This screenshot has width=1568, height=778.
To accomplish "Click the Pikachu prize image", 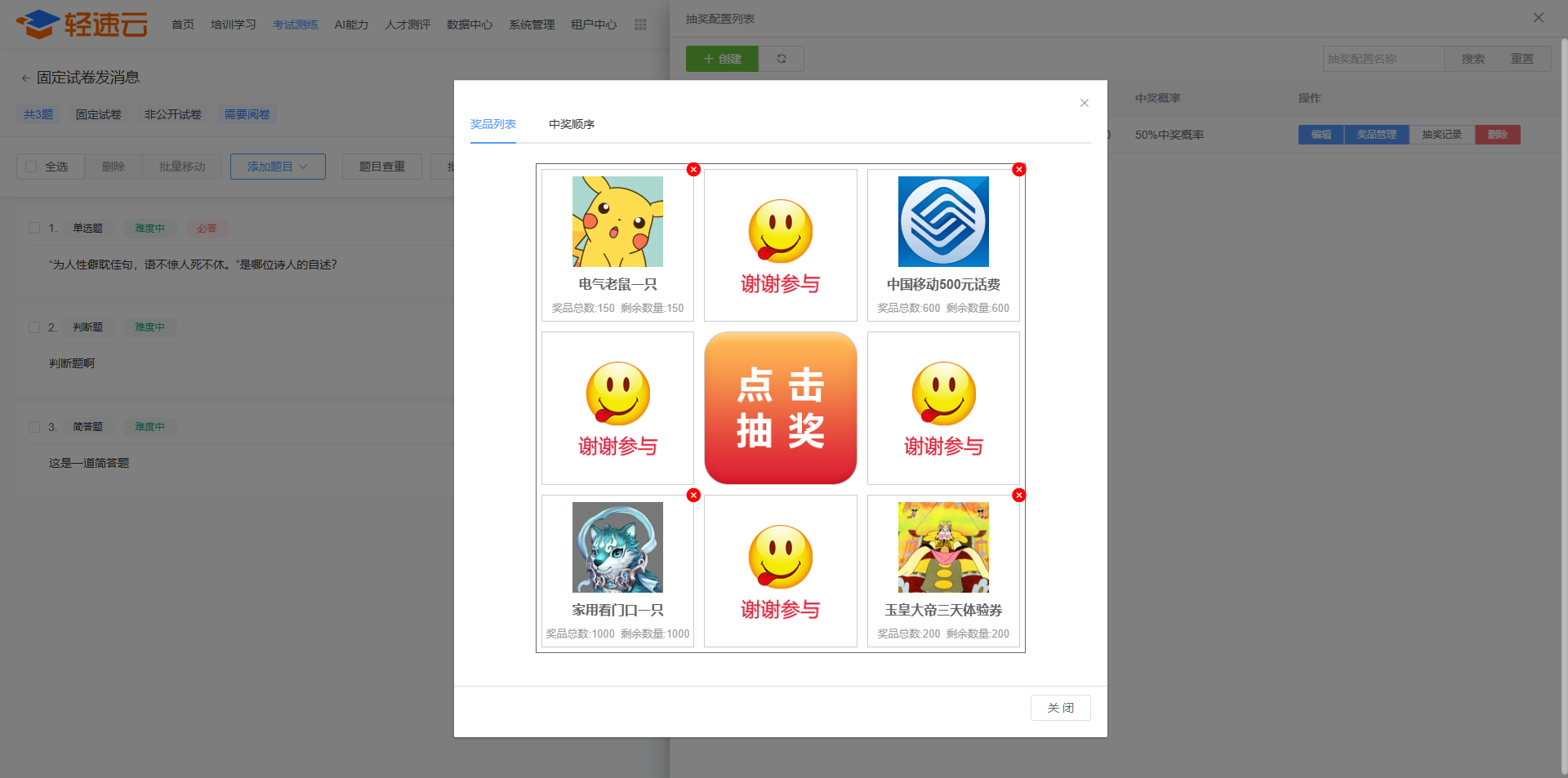I will 617,221.
